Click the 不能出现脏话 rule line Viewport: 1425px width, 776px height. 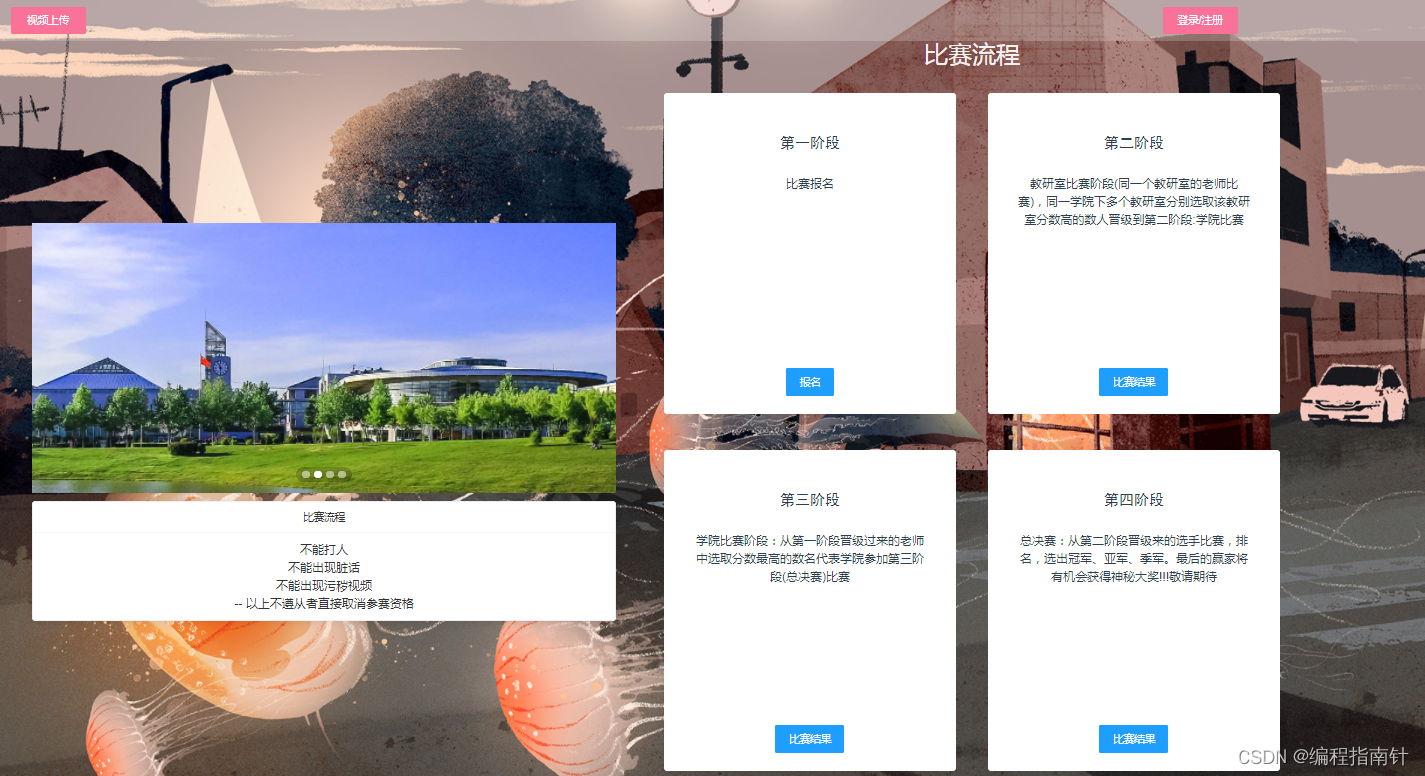[x=324, y=567]
